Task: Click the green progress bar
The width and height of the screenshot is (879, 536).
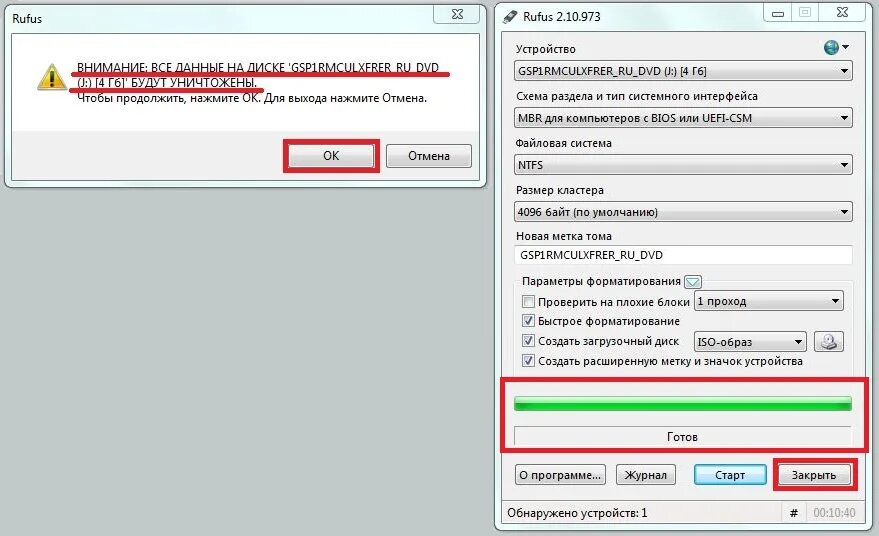Action: pos(683,403)
